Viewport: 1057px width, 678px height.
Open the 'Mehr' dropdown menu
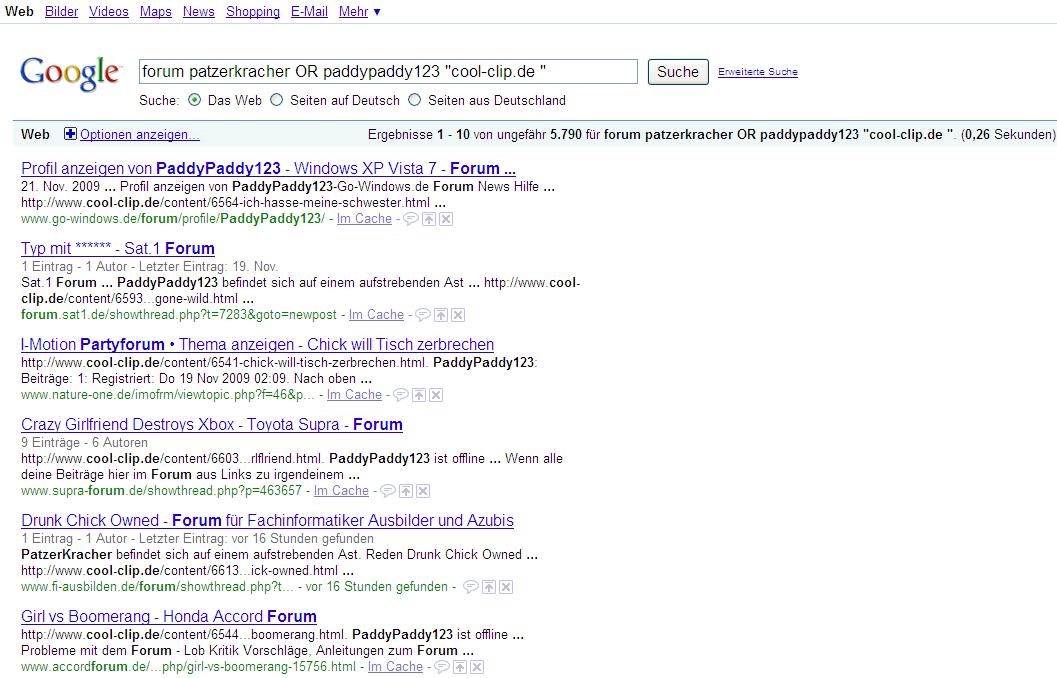coord(359,12)
